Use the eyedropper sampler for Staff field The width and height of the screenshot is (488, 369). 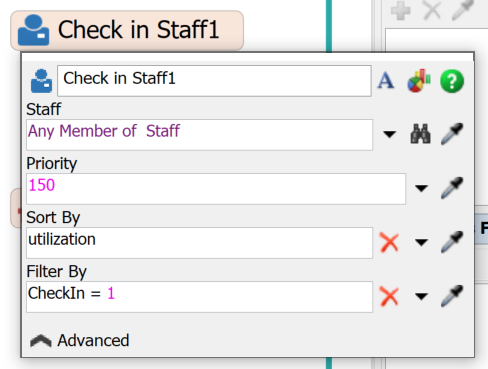tap(452, 134)
